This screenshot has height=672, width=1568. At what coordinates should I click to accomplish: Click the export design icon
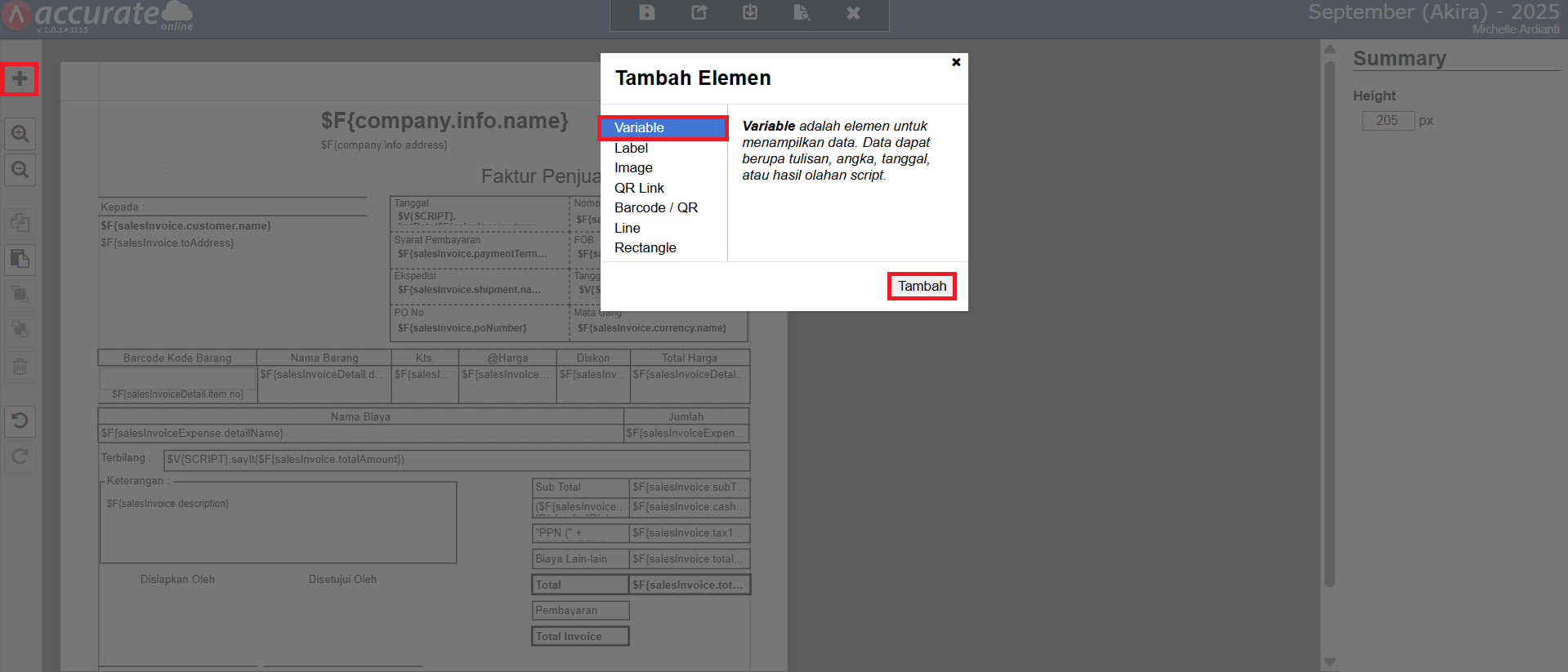coord(699,13)
